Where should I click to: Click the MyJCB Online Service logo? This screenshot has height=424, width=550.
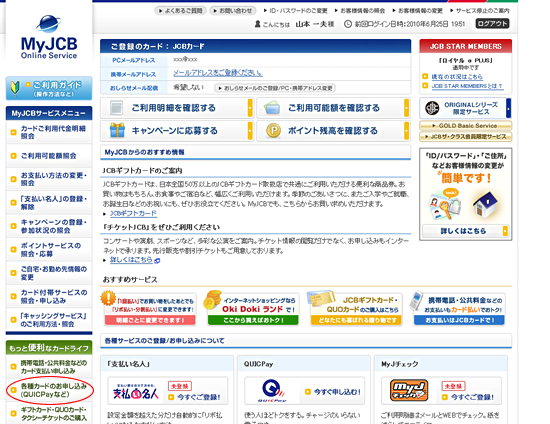(x=49, y=37)
